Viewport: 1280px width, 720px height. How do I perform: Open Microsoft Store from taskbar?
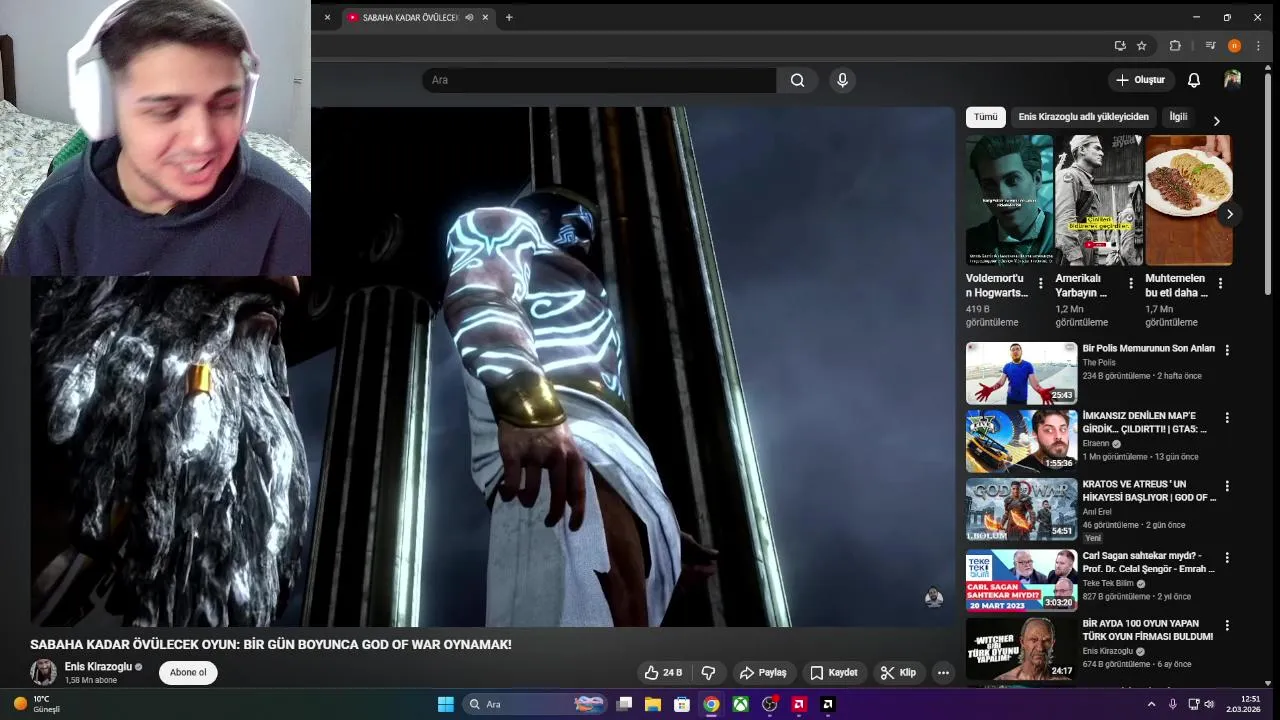(x=682, y=704)
